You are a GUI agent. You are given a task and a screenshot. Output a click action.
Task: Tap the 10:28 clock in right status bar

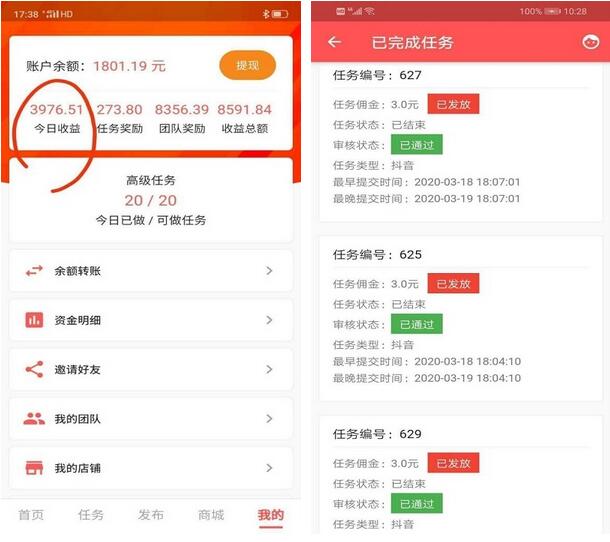(575, 11)
